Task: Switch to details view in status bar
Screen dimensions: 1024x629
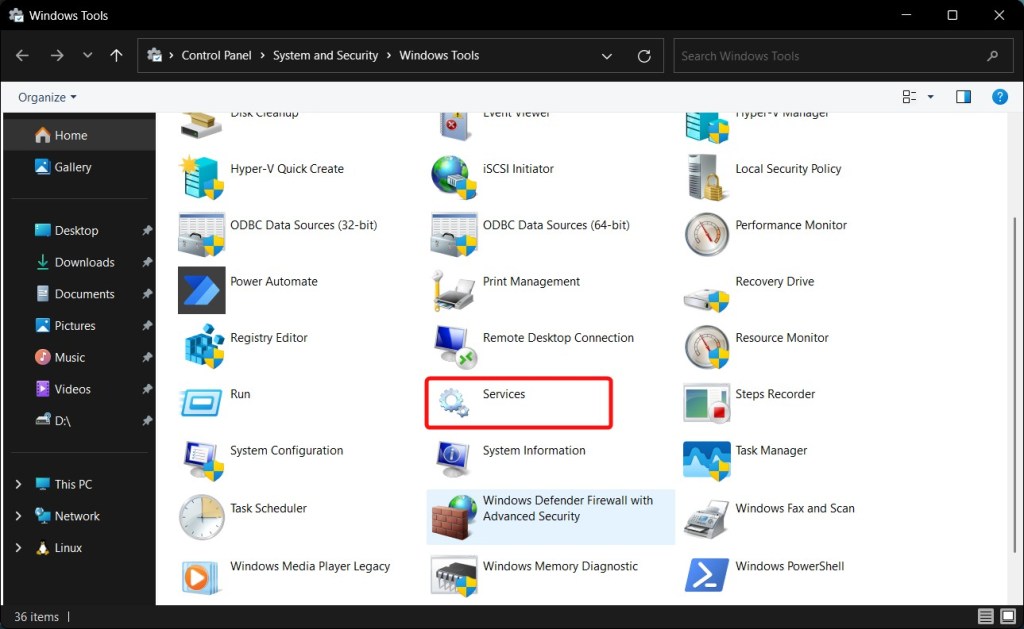Action: (x=985, y=616)
